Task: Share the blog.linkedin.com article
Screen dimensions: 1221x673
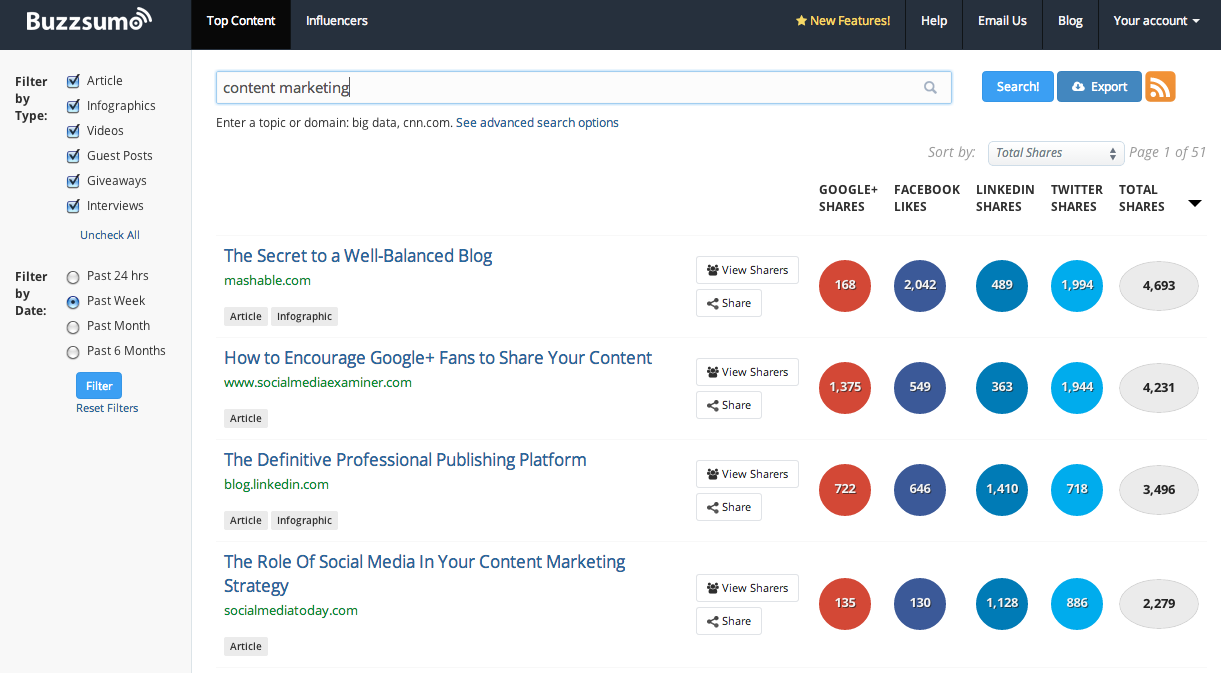Action: pos(729,507)
